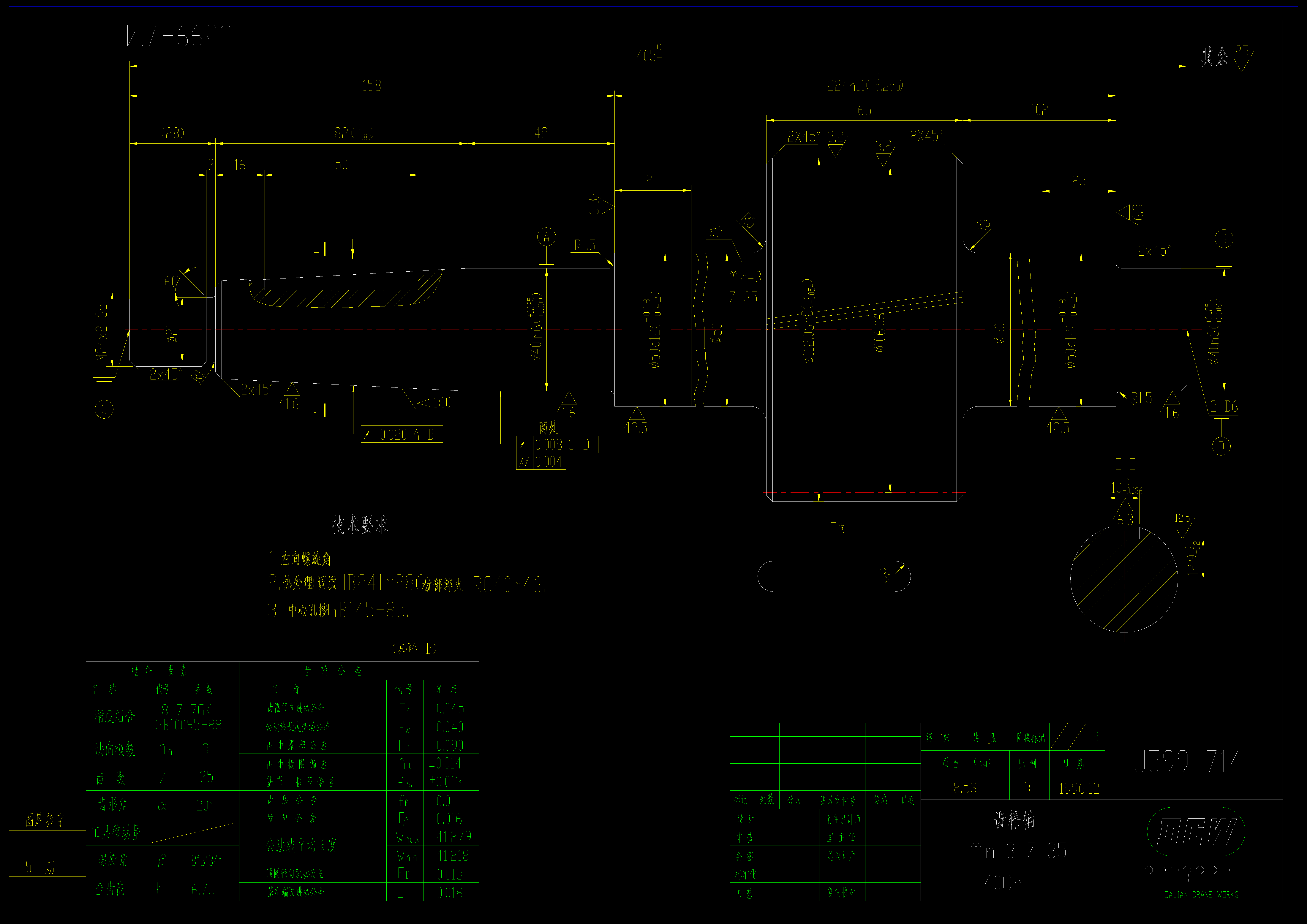Click the DCW company logo

point(1196,832)
